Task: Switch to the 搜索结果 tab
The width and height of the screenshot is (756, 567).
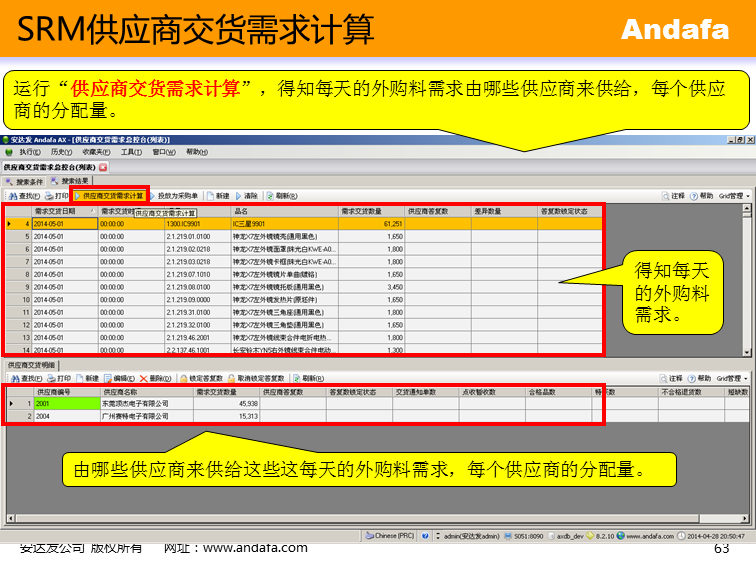Action: [71, 181]
